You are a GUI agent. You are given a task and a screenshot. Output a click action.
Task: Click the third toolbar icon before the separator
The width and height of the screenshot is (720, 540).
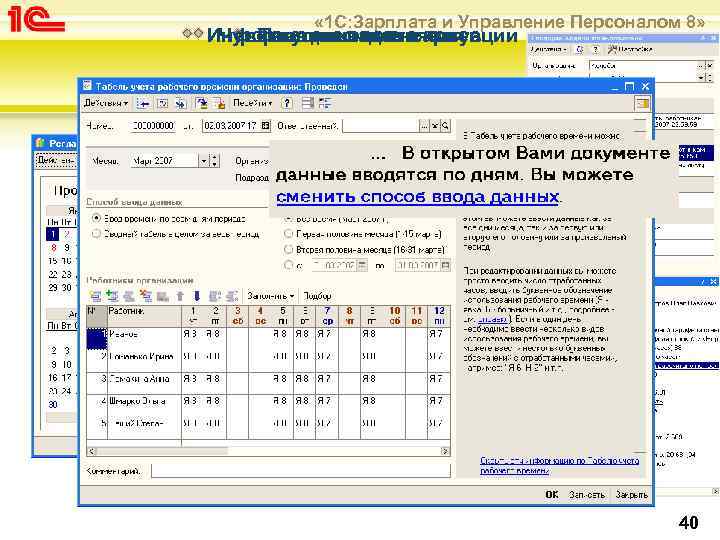(180, 104)
